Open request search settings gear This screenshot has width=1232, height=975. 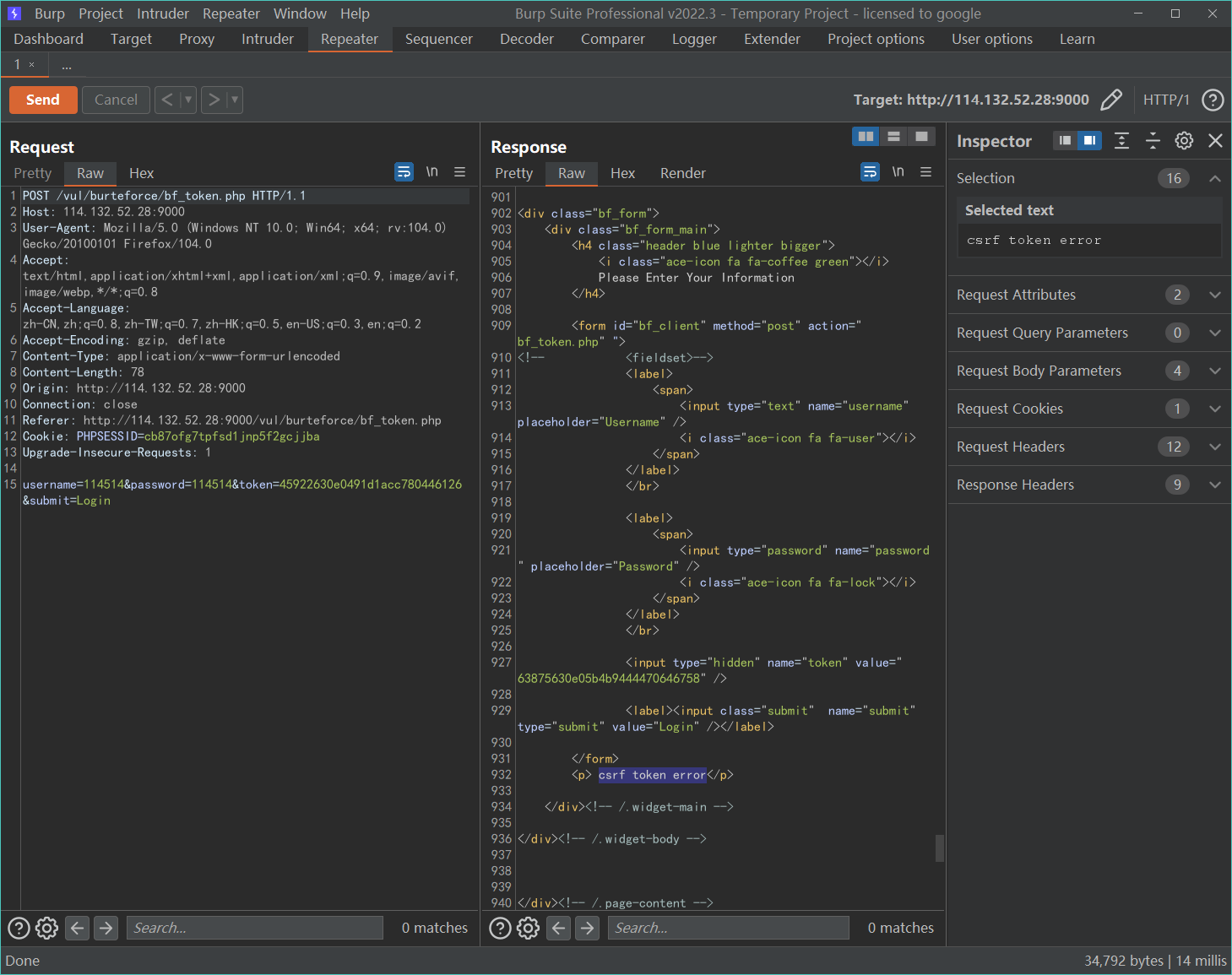pyautogui.click(x=47, y=929)
